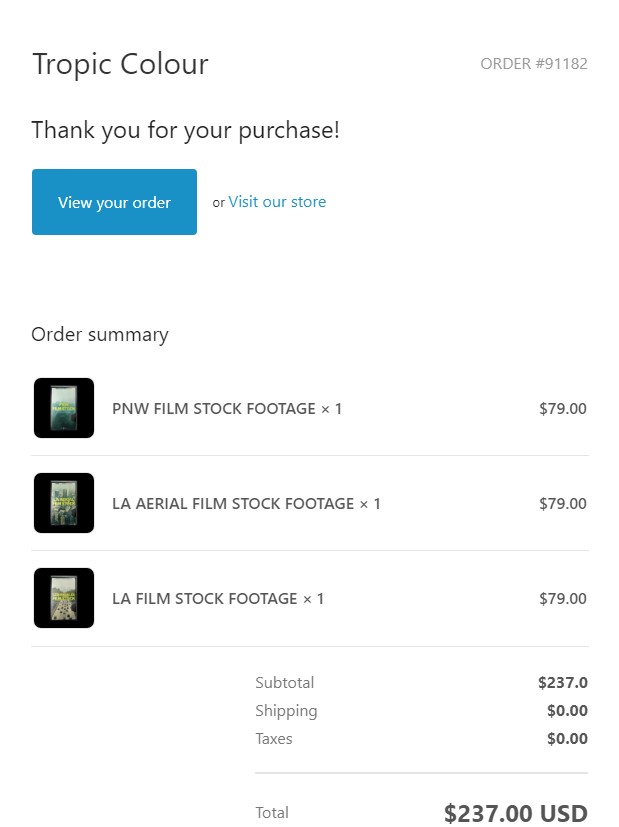Click the Tropic Colour store title
Screen dimensions: 619x827
point(120,64)
